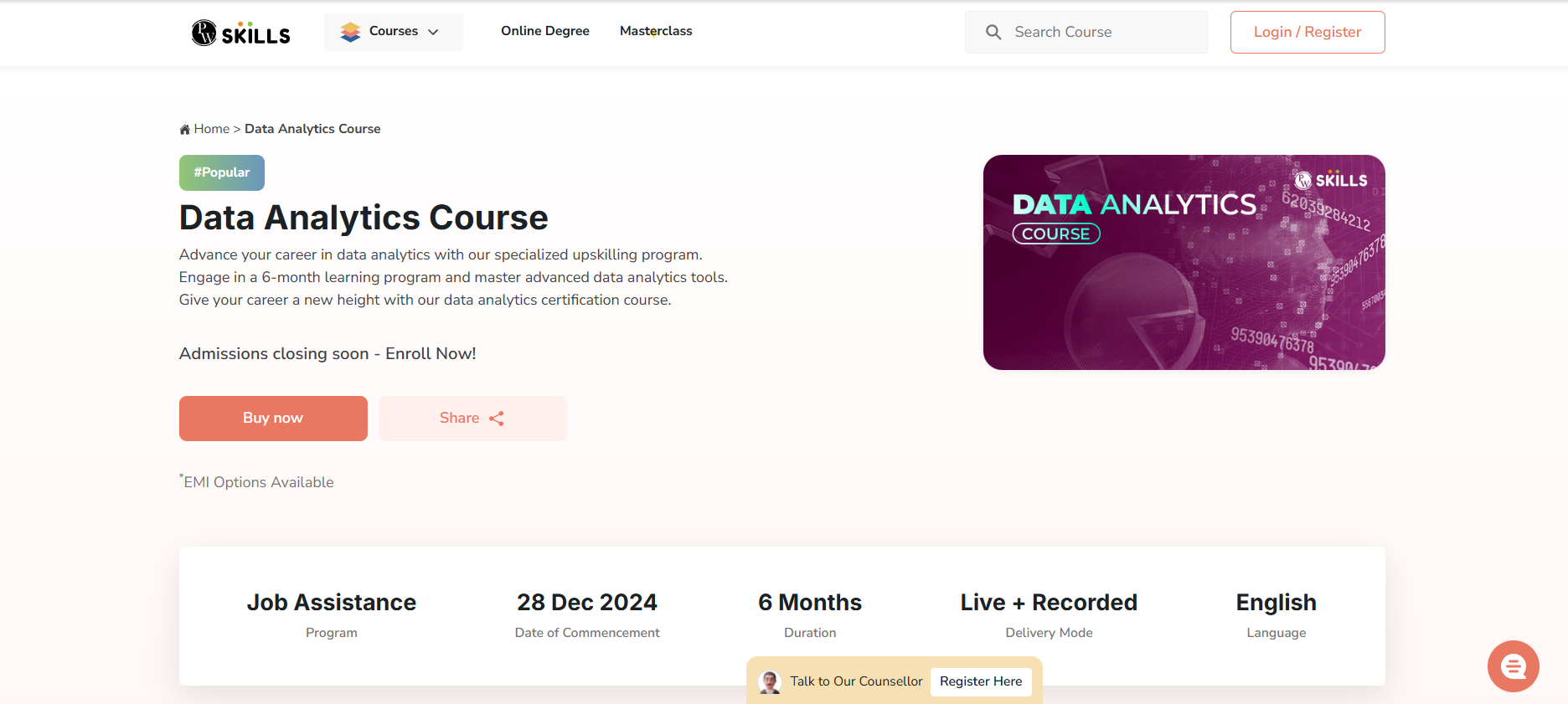Click the Register Here button
1568x704 pixels.
click(981, 681)
